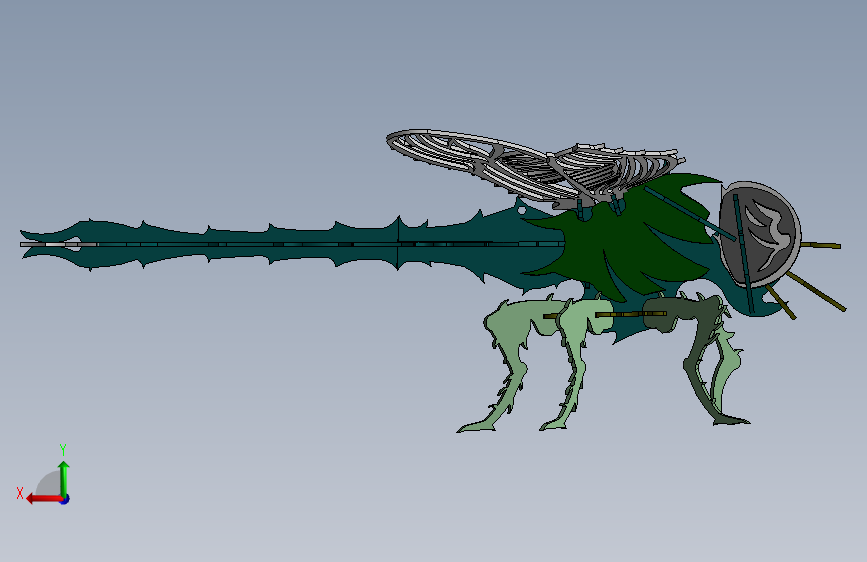Click the small round hole near the wing base
867x562 pixels.
[x=521, y=210]
